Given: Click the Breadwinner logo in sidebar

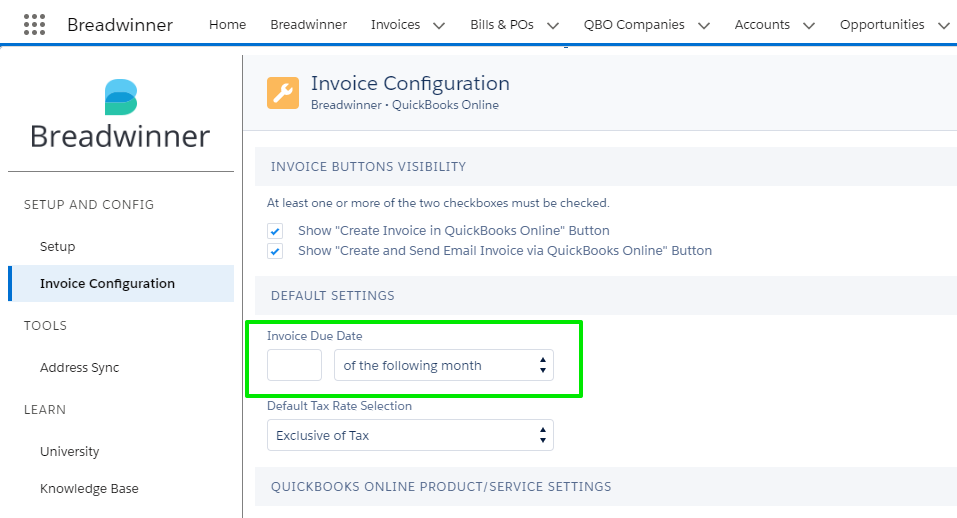Looking at the screenshot, I should pyautogui.click(x=120, y=115).
